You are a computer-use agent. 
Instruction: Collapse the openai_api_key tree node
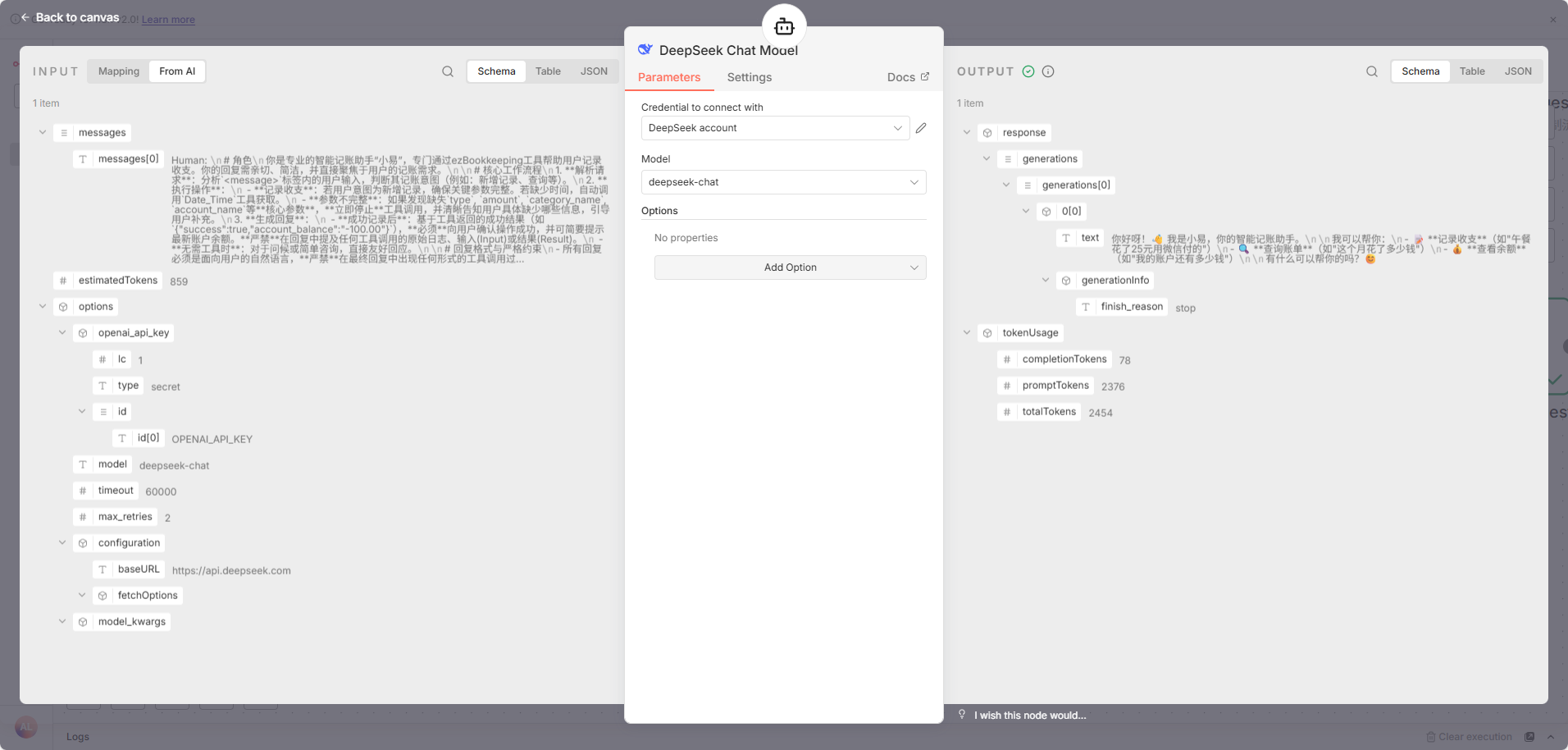click(62, 332)
